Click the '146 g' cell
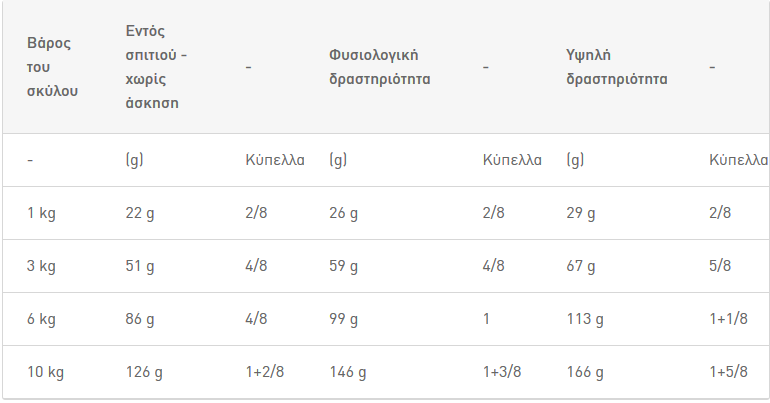The width and height of the screenshot is (770, 403). point(348,372)
